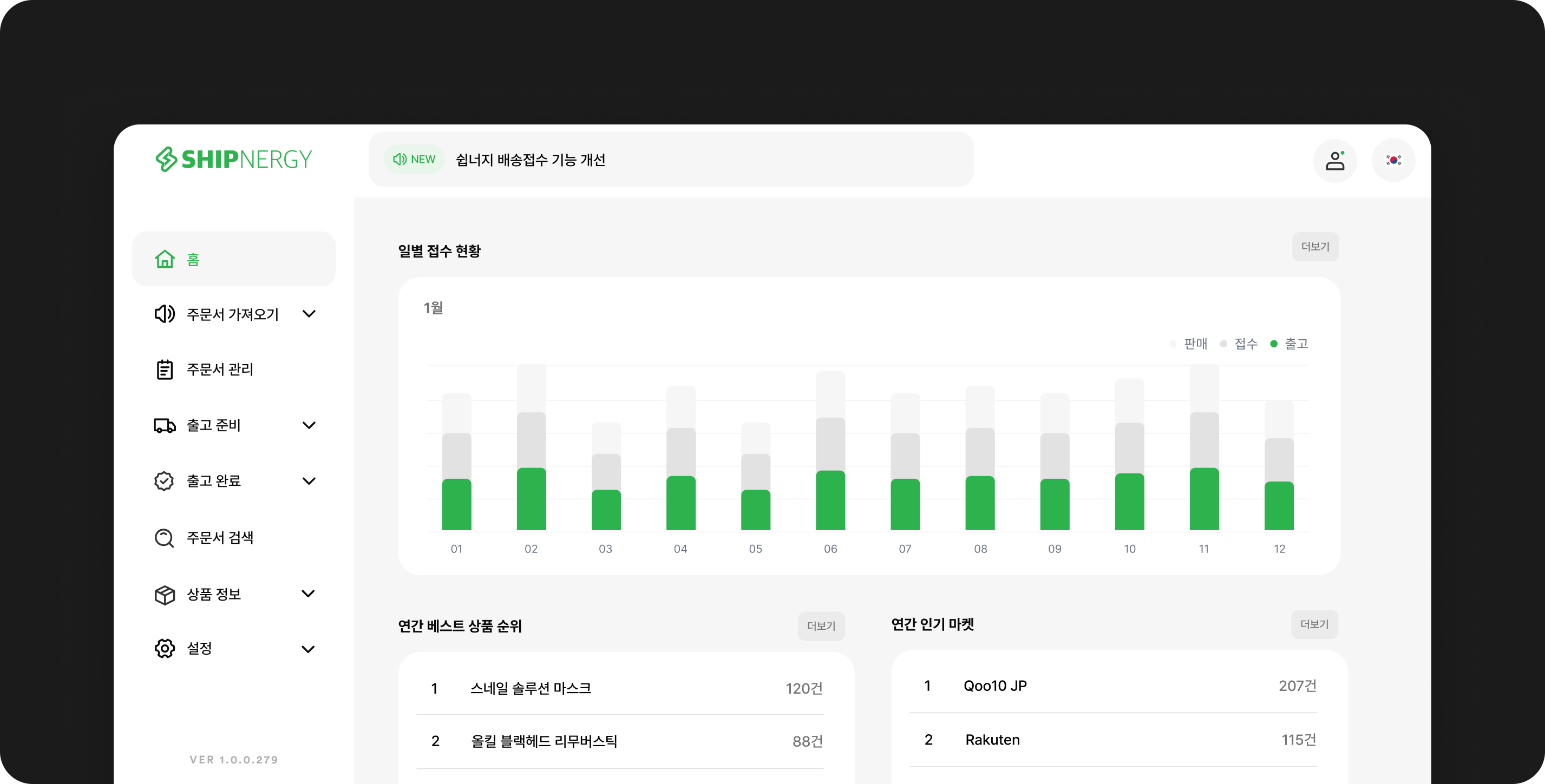This screenshot has width=1545, height=784.
Task: Click the box icon for 상품 정보
Action: (x=165, y=595)
